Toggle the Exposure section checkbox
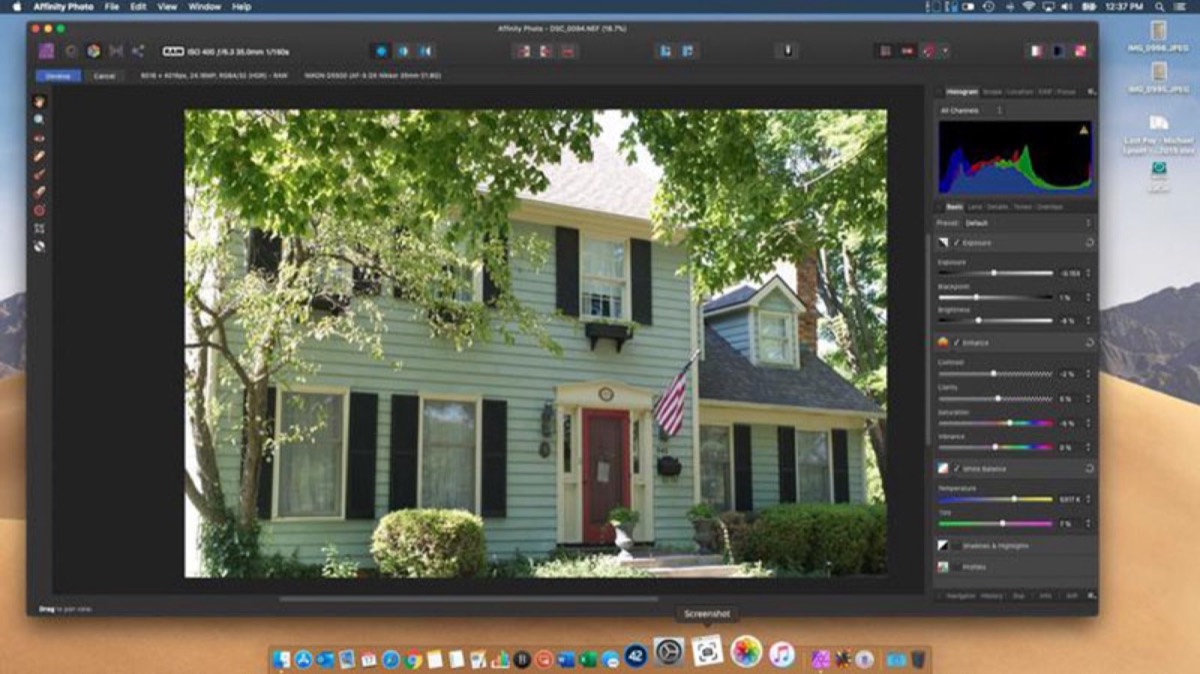 click(956, 243)
